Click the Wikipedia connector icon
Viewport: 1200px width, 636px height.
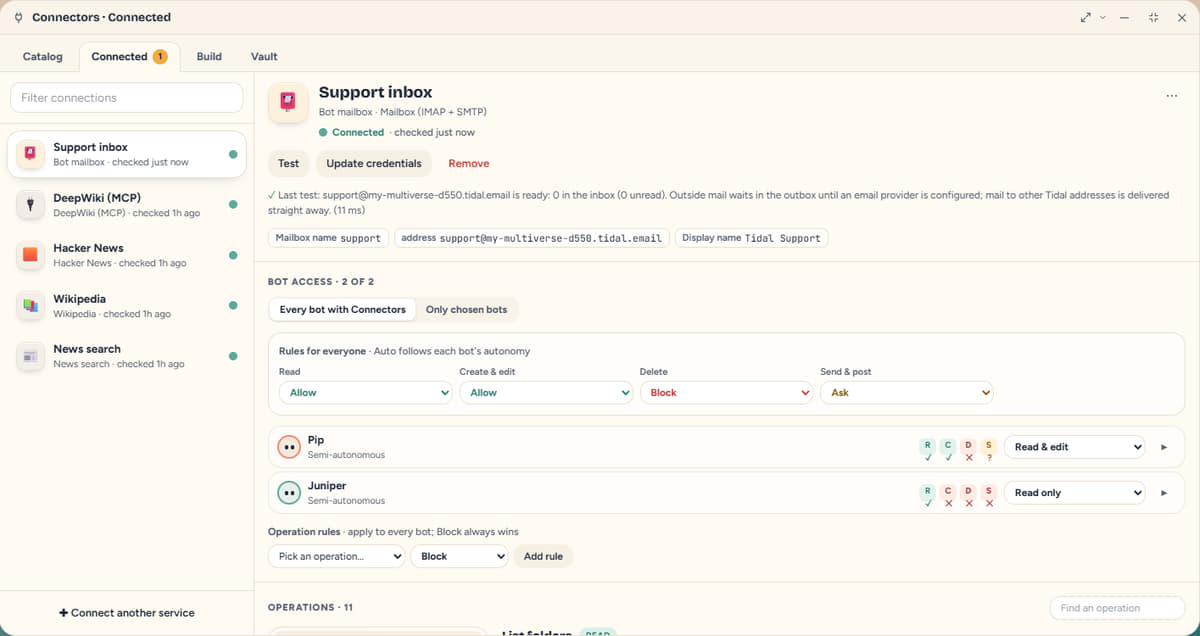tap(31, 306)
